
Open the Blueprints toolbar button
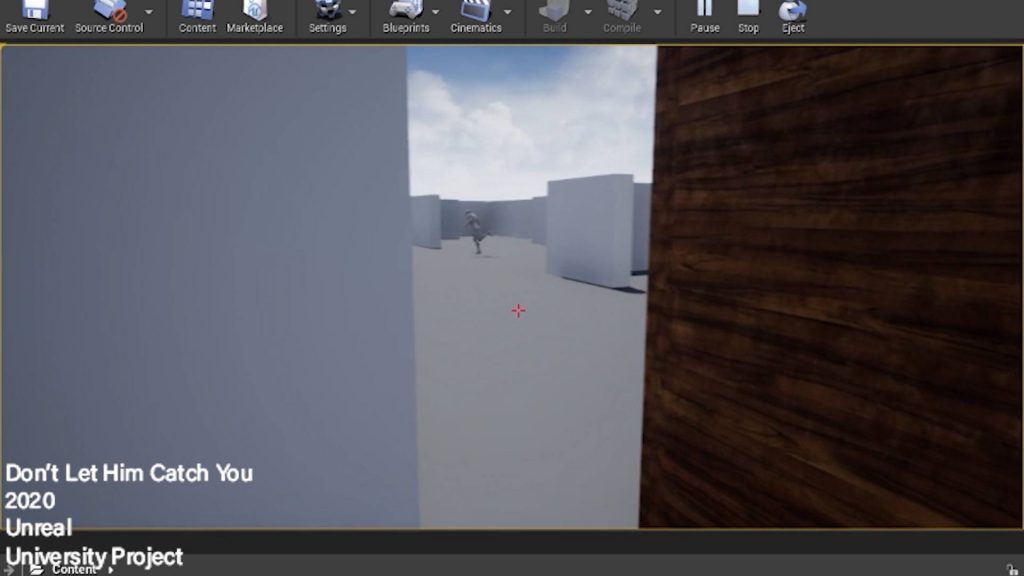pos(406,18)
